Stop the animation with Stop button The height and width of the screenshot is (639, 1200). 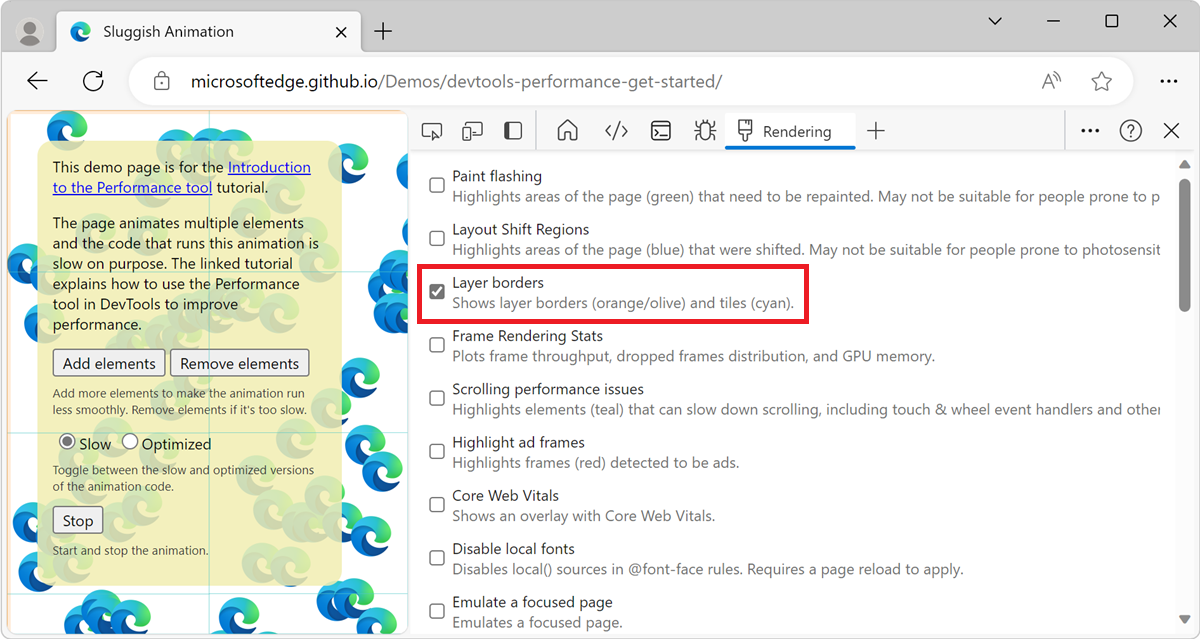tap(78, 520)
